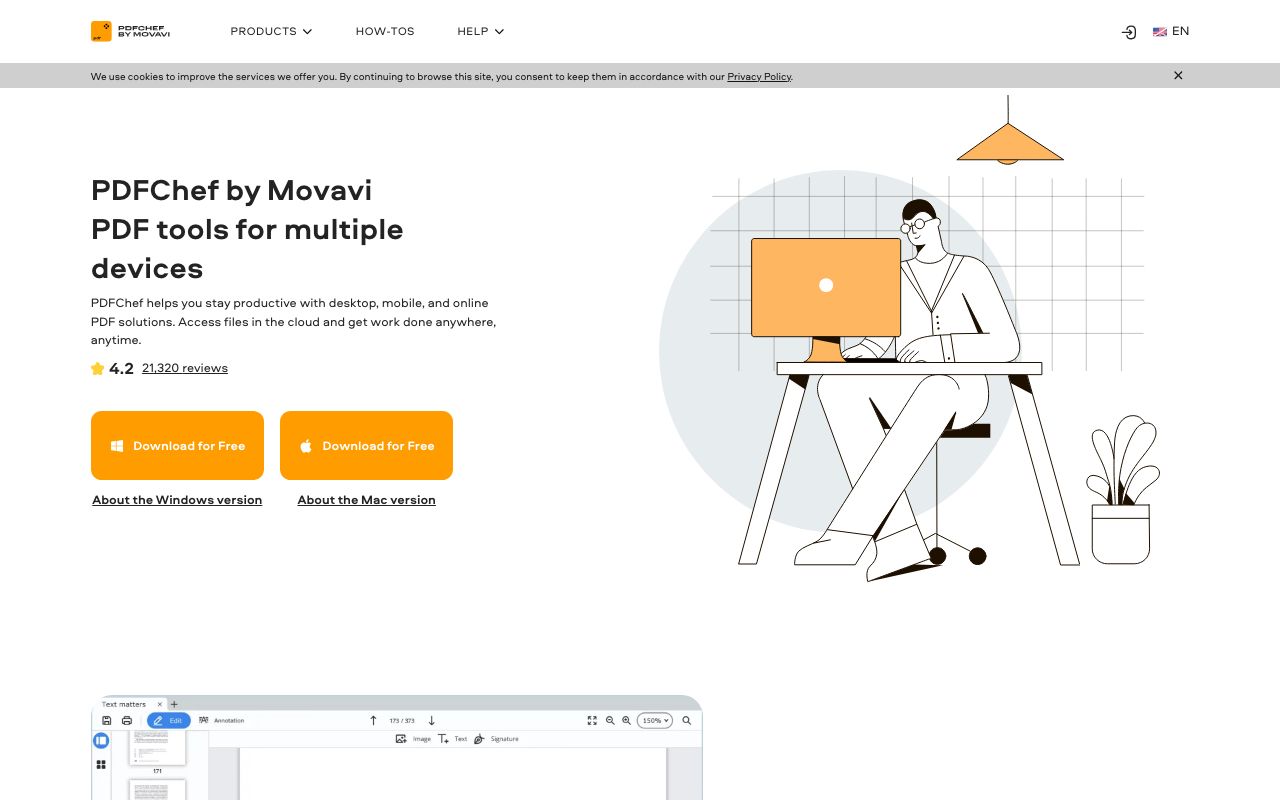Click the sign-in icon in header
This screenshot has height=800, width=1280.
click(1129, 32)
